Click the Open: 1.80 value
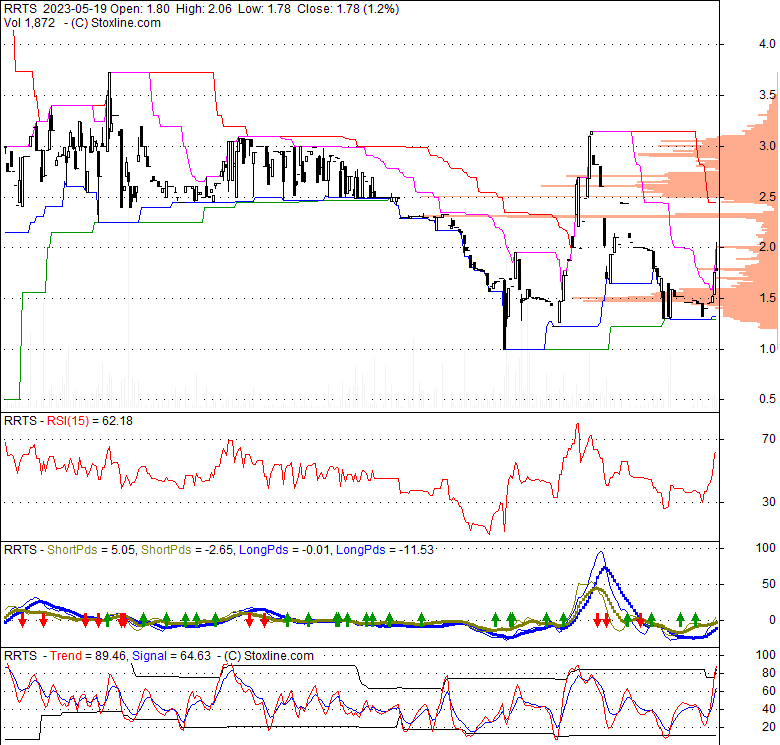Image resolution: width=780 pixels, height=745 pixels. (140, 9)
